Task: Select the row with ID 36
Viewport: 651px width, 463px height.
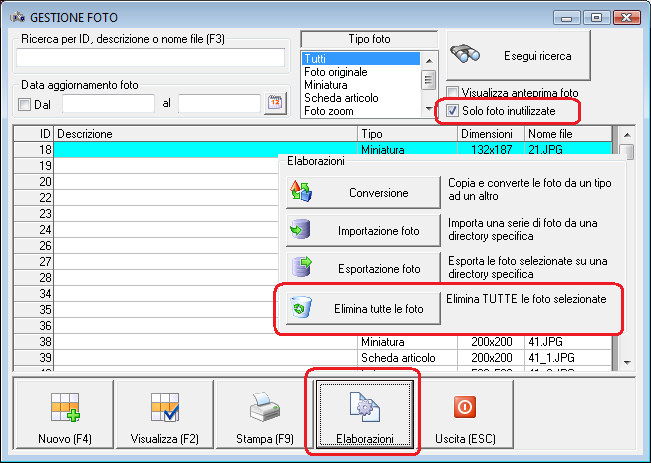Action: pos(146,326)
